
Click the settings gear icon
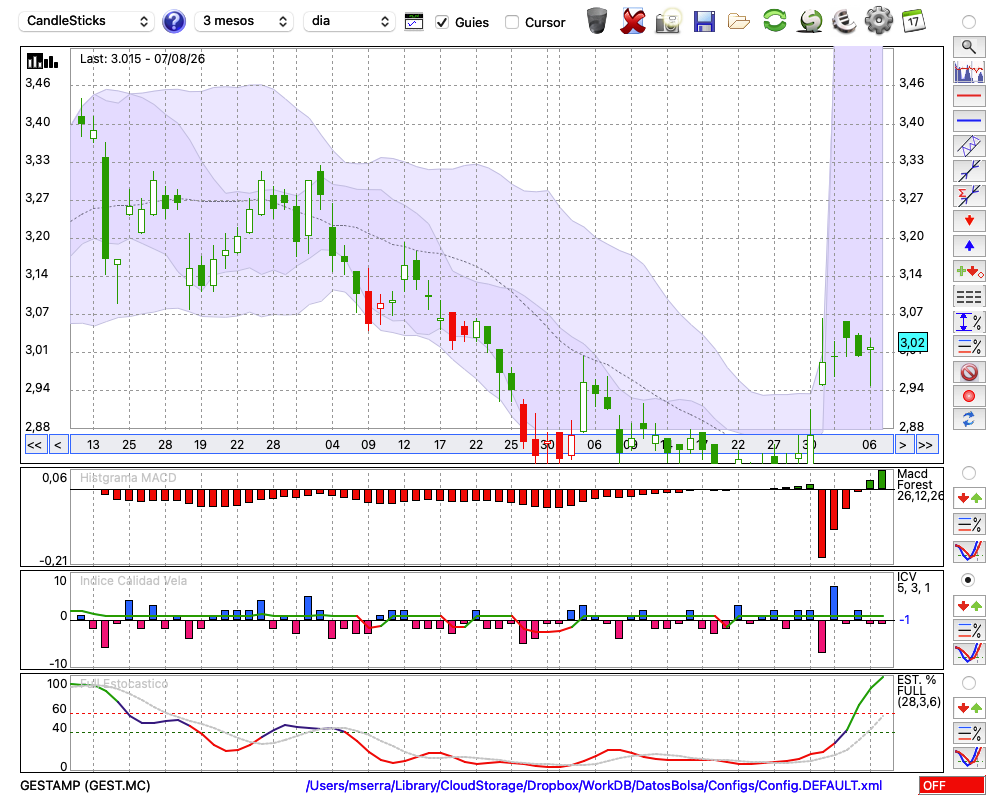click(x=878, y=21)
